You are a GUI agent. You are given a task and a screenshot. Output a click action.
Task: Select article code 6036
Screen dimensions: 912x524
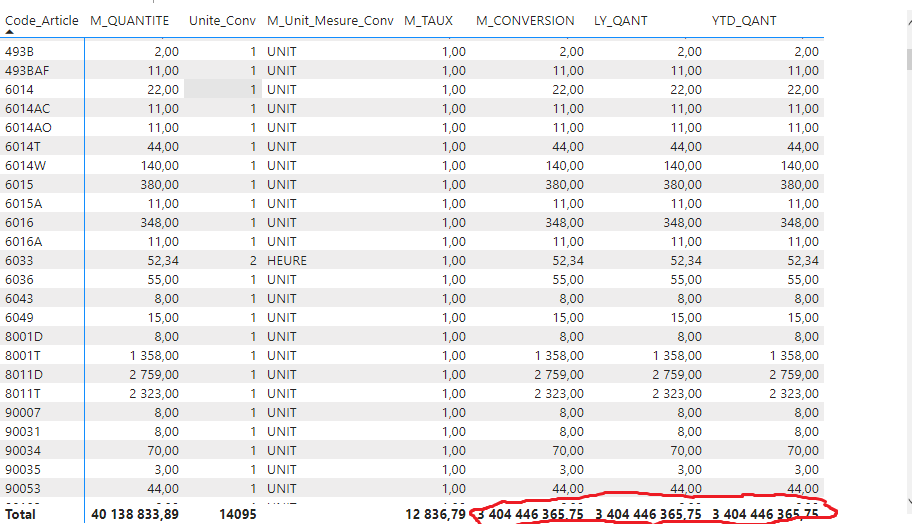(19, 280)
